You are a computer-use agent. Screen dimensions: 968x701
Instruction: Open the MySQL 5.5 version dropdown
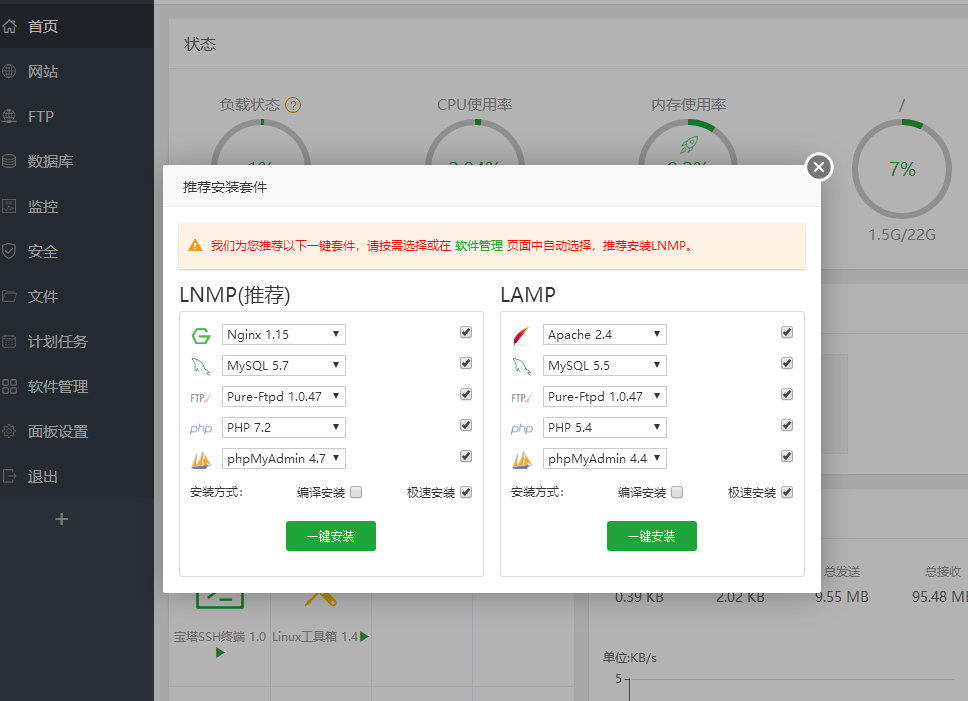point(604,365)
